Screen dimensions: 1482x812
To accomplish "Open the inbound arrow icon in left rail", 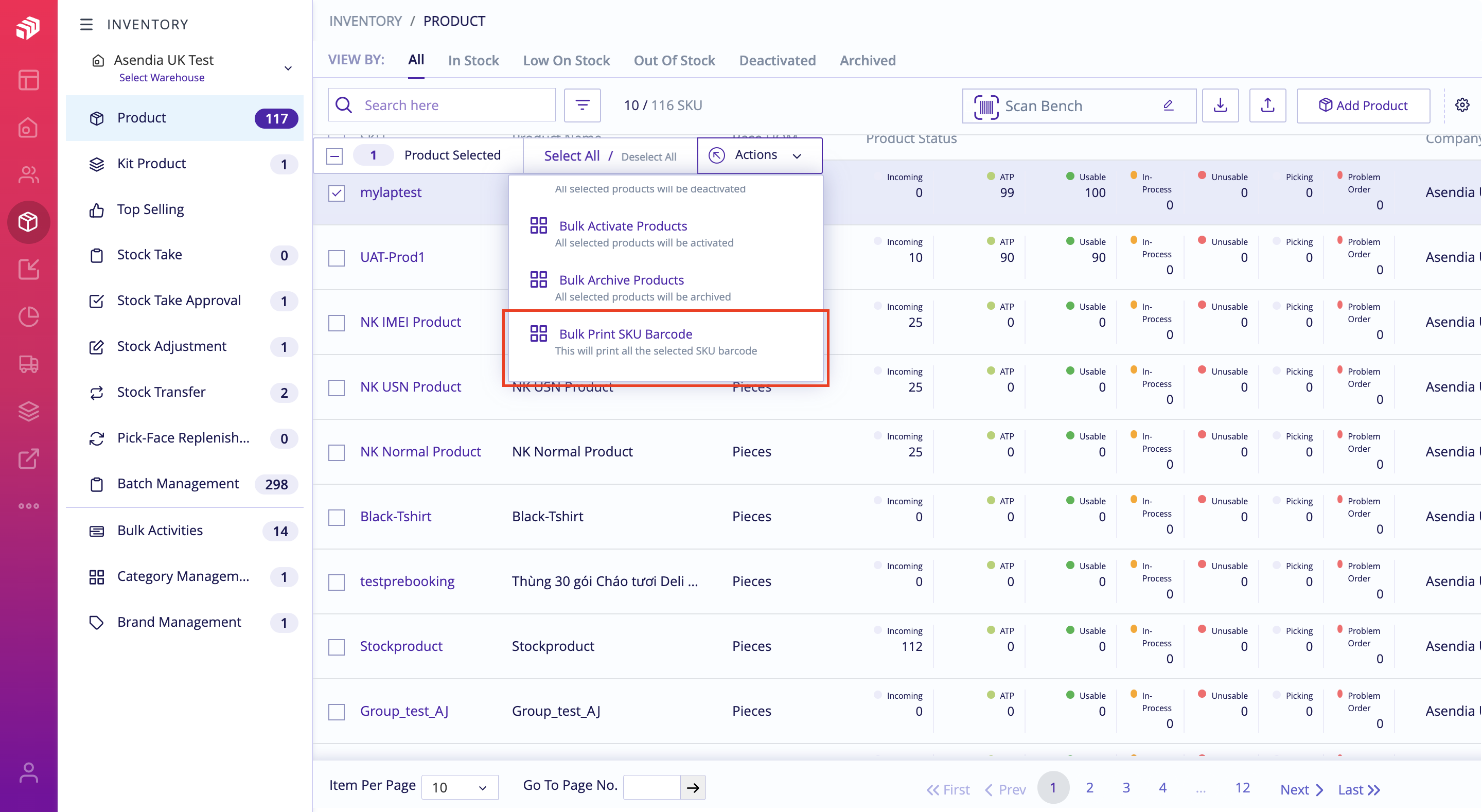I will coord(28,269).
